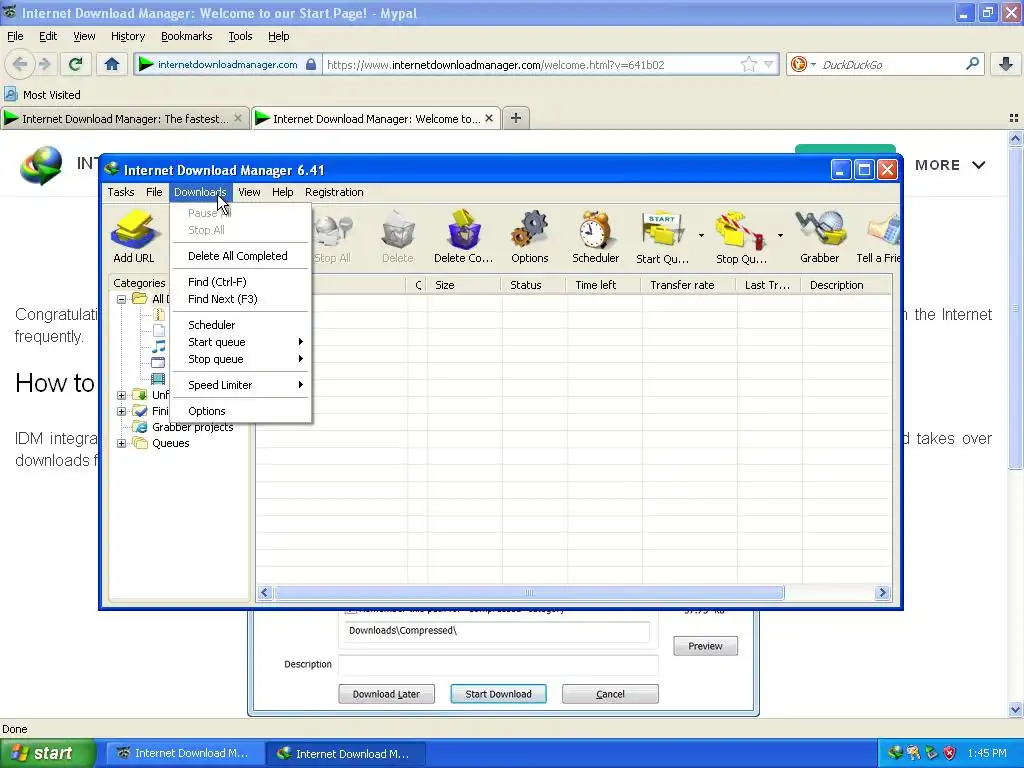
Task: Collapse the All Downloads tree node
Action: click(x=121, y=299)
